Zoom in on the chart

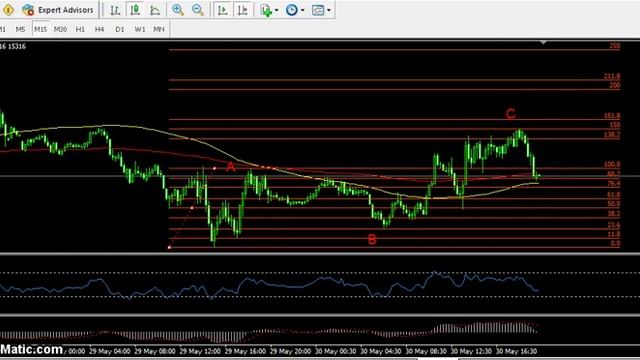(x=178, y=10)
